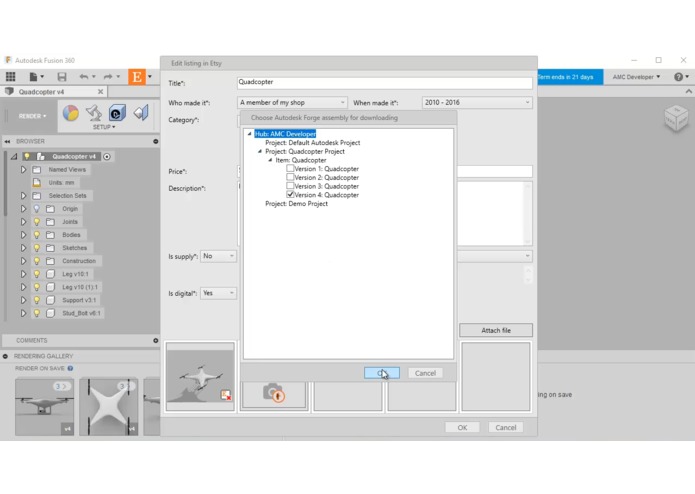Click the capture image camera icon
This screenshot has width=695, height=494.
pyautogui.click(x=273, y=393)
